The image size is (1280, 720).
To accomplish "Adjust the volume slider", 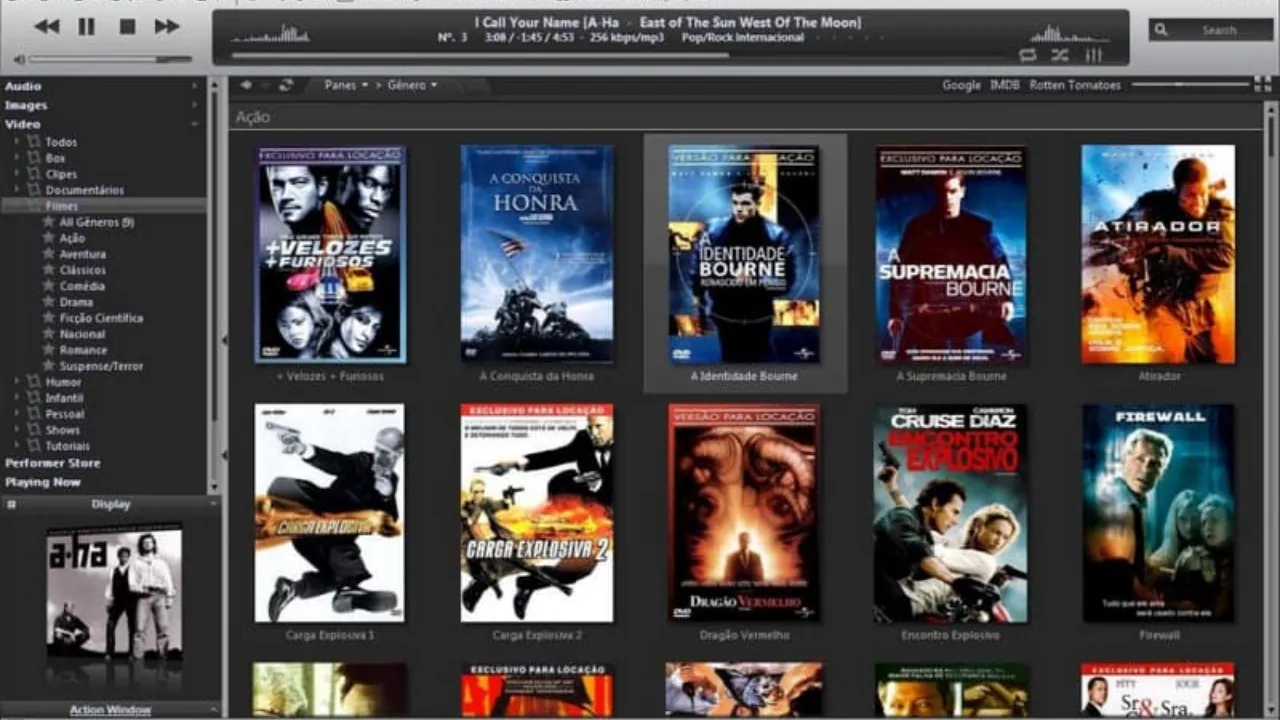I will [110, 59].
